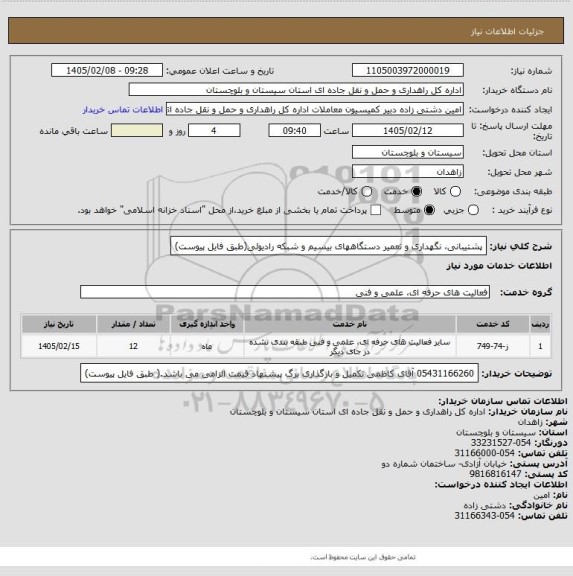Click the fax number 33231527-054
The width and height of the screenshot is (573, 576).
(501, 443)
